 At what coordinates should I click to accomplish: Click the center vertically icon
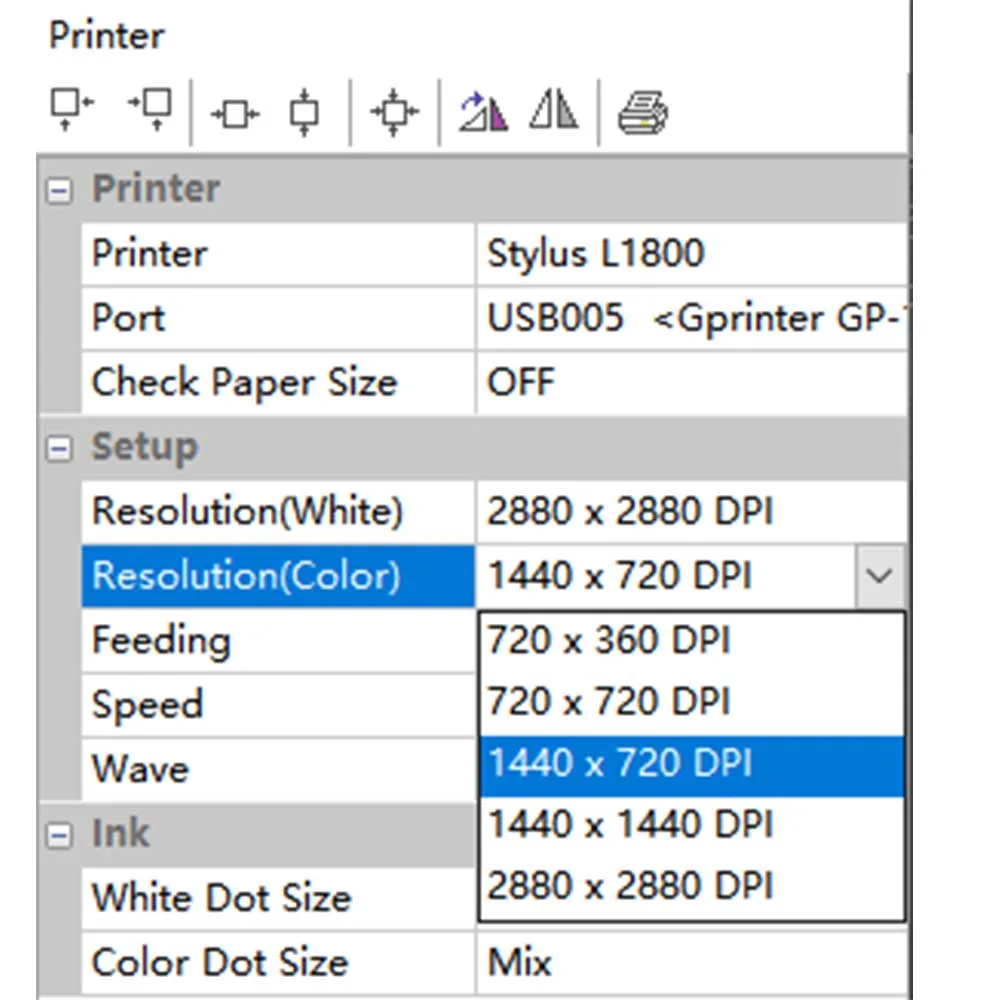pos(304,113)
